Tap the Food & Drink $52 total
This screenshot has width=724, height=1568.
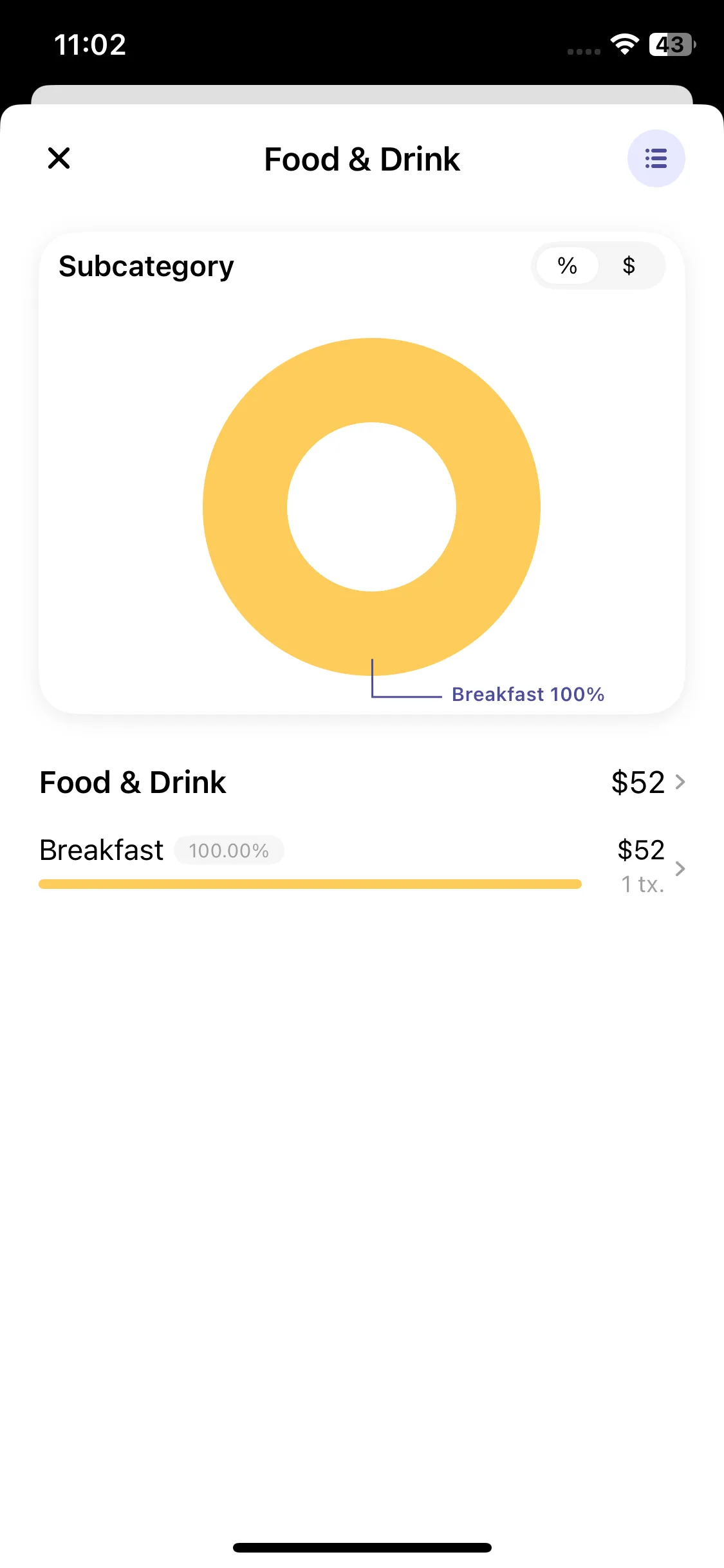click(637, 783)
